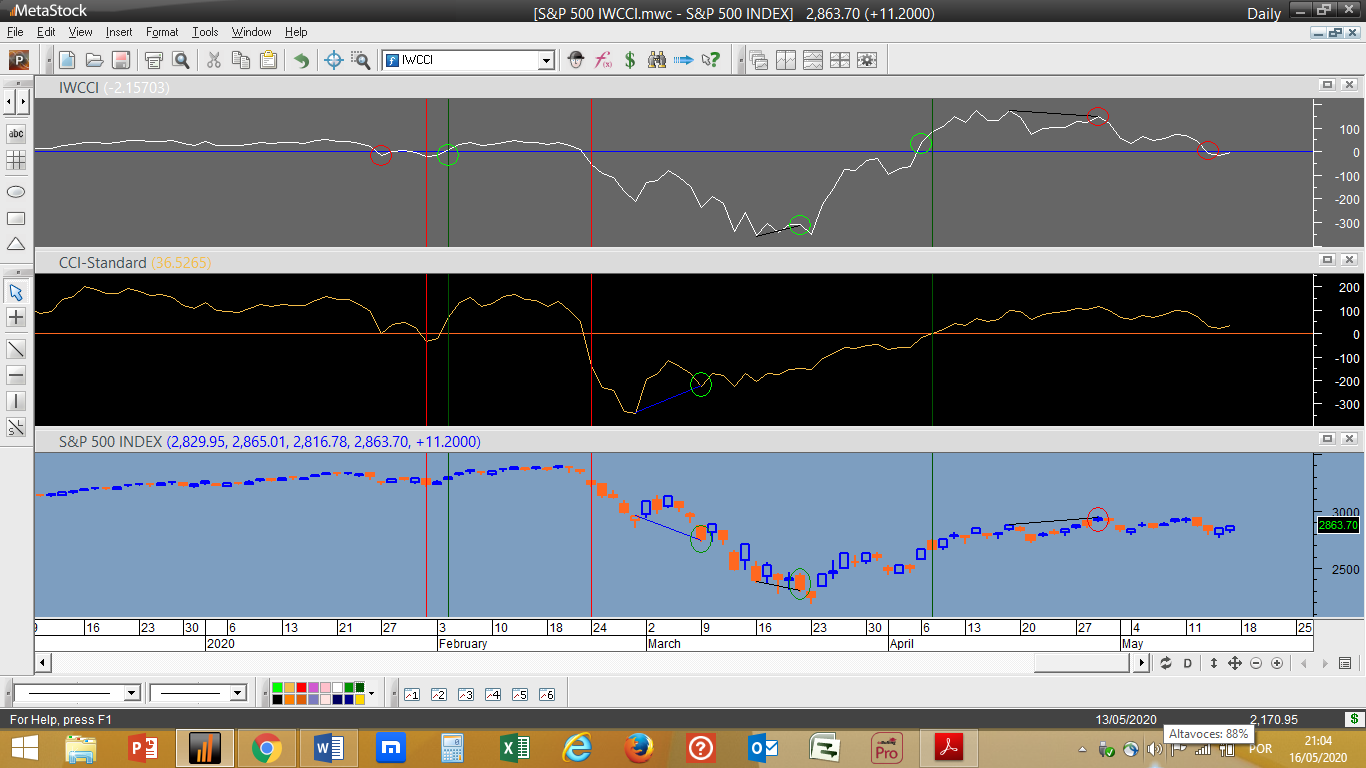The height and width of the screenshot is (768, 1366).
Task: Select the ellipse drawing tool
Action: tap(16, 190)
